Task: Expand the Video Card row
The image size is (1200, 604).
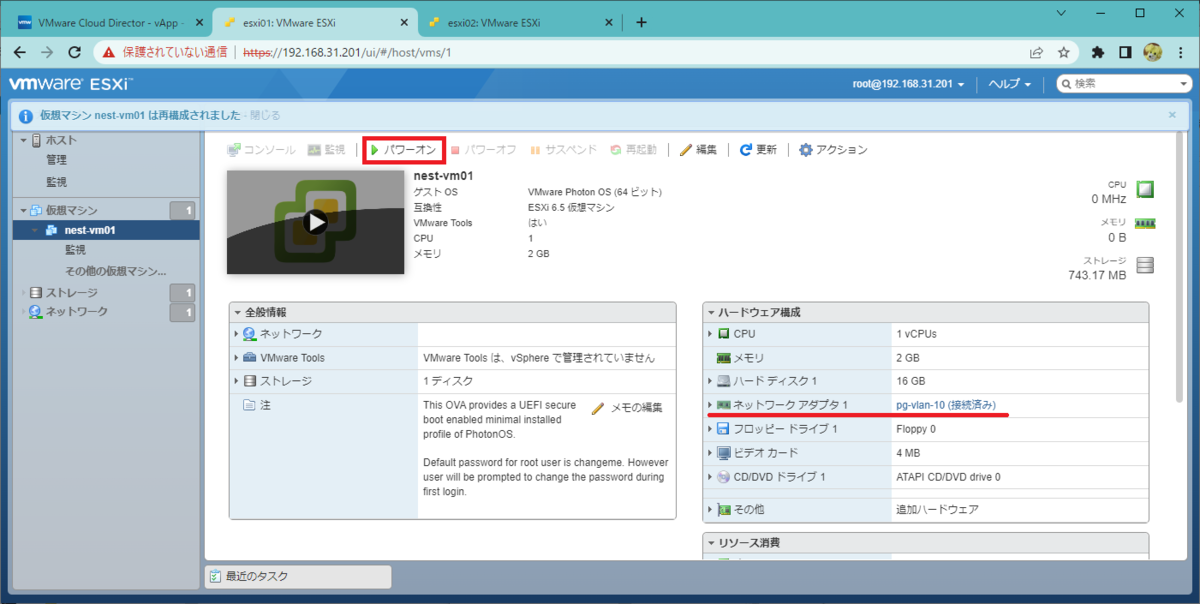Action: pos(711,453)
